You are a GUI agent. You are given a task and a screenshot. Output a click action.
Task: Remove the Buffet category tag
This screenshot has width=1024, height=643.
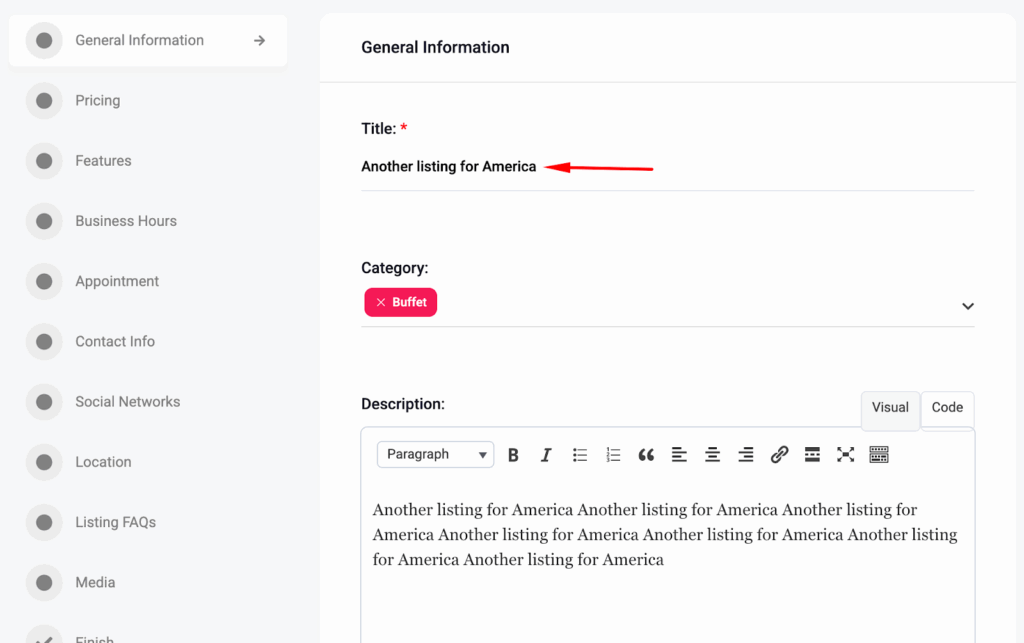[381, 302]
